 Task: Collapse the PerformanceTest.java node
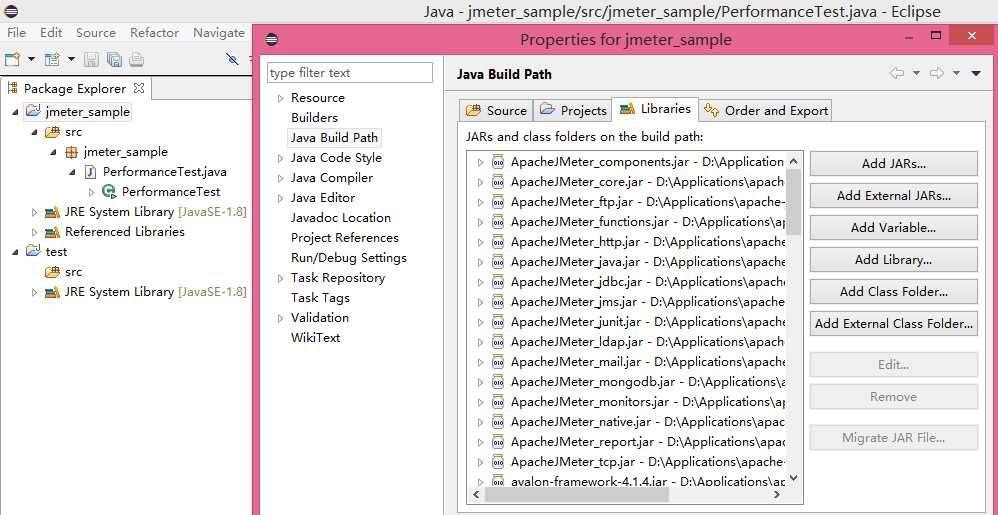pyautogui.click(x=73, y=173)
